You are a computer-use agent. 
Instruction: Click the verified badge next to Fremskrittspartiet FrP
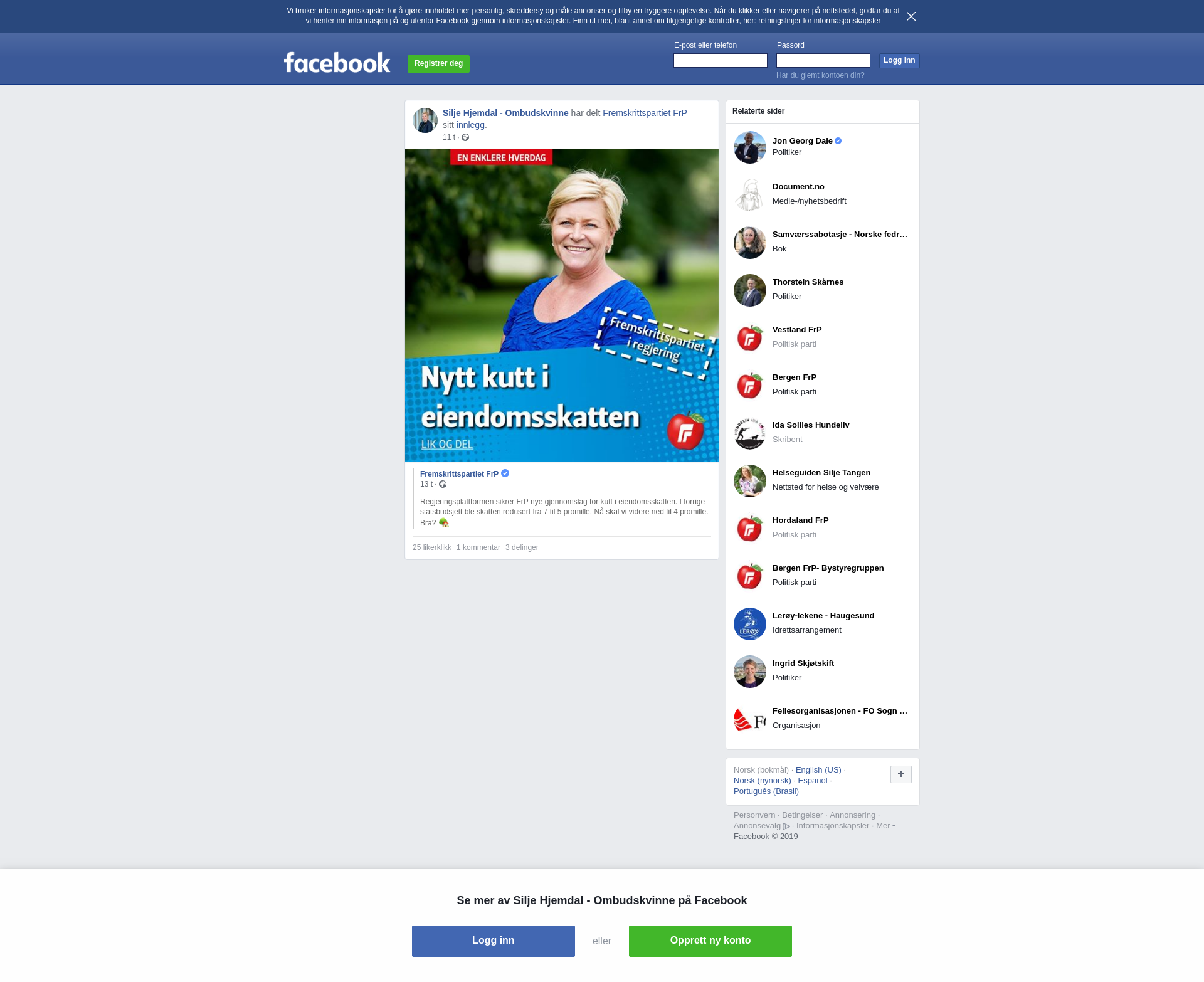coord(505,473)
